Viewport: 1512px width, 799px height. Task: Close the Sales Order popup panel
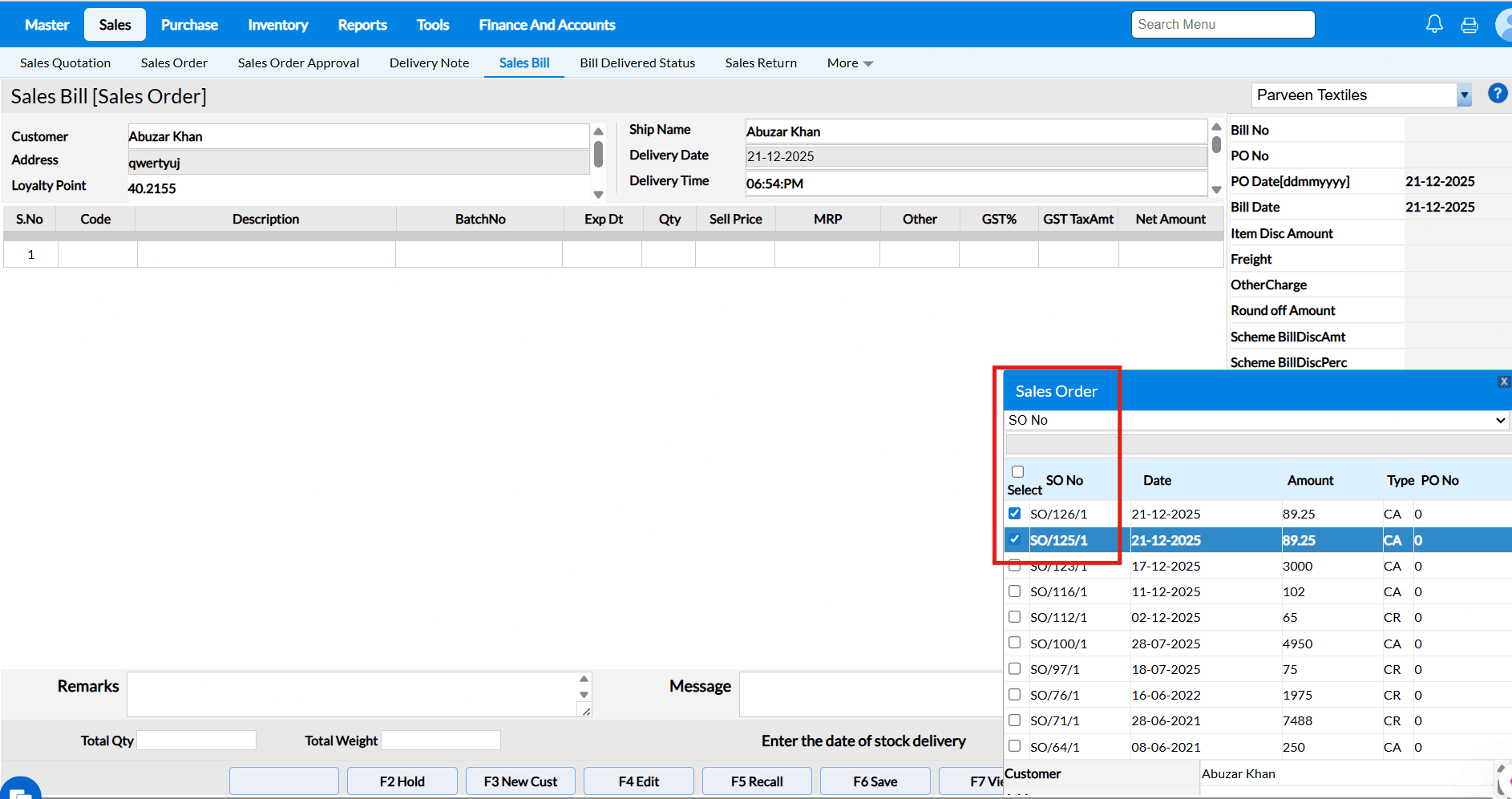1504,382
